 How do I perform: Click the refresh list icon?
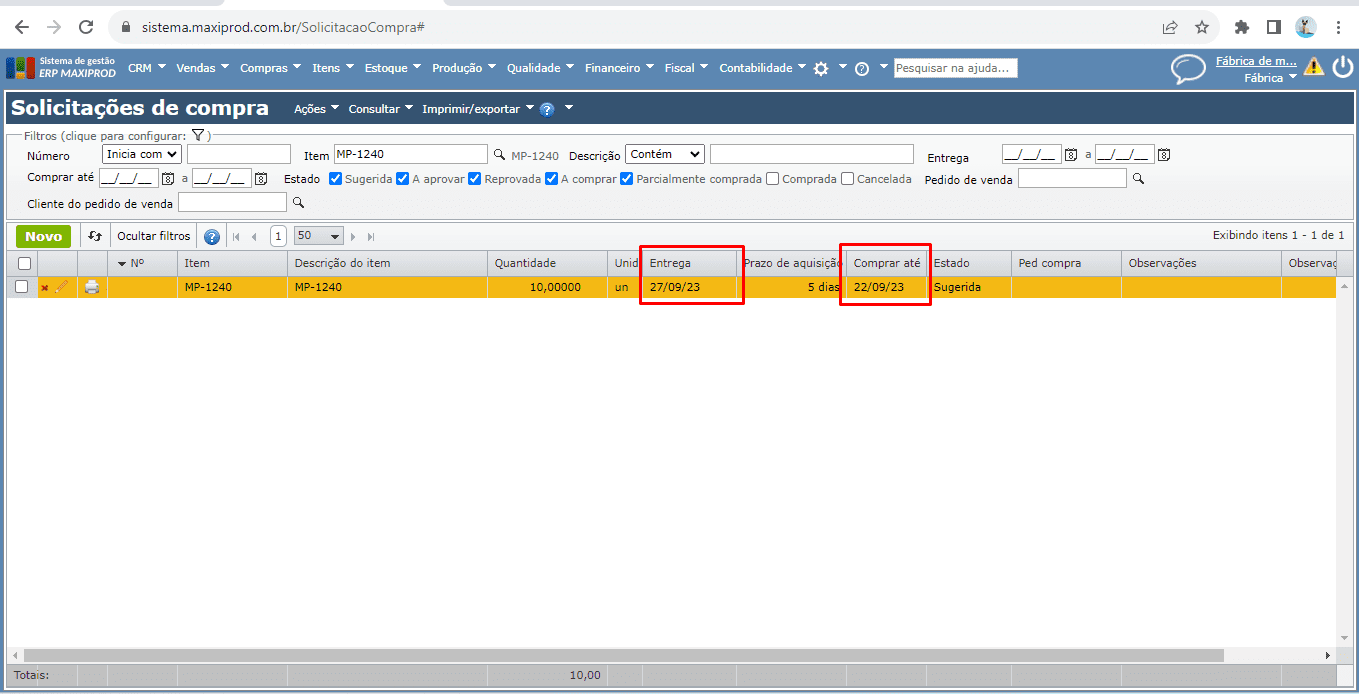tap(95, 236)
